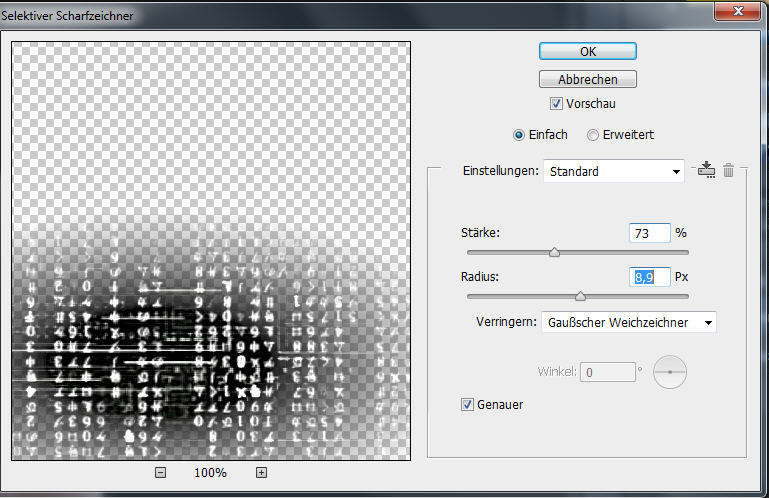
Task: Delete the preset using the trash icon
Action: pyautogui.click(x=729, y=170)
